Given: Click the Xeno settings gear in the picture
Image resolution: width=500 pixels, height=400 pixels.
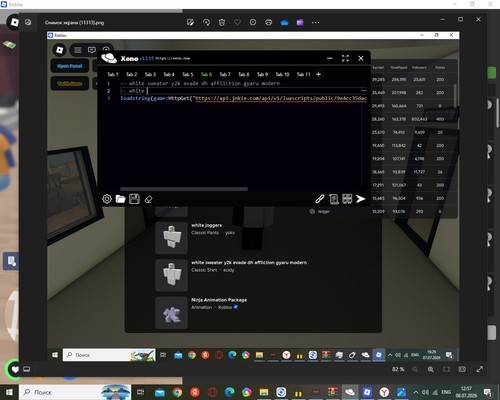Looking at the screenshot, I should (x=107, y=199).
